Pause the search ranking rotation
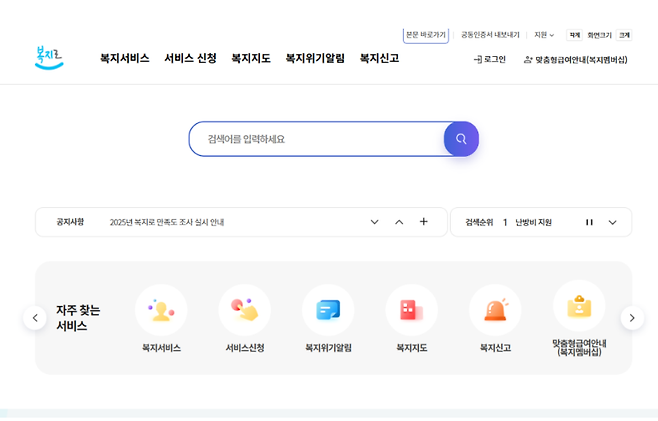 point(589,222)
